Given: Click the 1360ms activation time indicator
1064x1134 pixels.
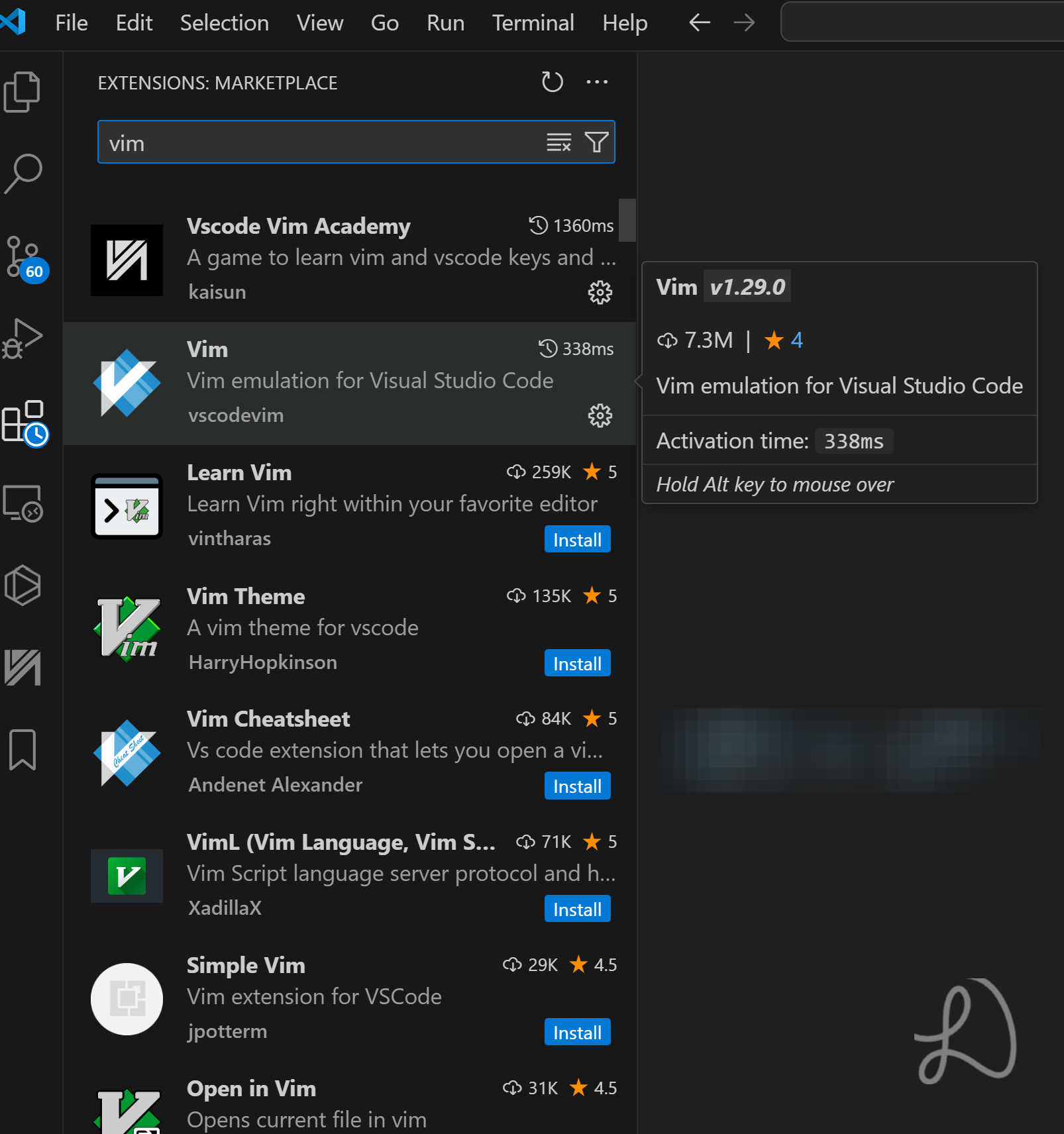Looking at the screenshot, I should pos(571,226).
